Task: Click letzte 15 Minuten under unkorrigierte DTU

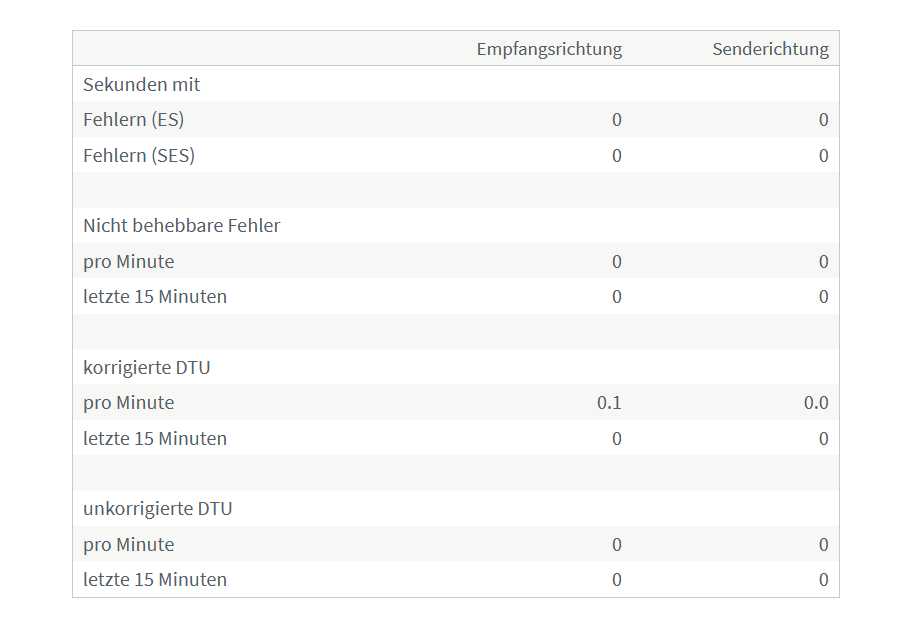Action: tap(155, 580)
